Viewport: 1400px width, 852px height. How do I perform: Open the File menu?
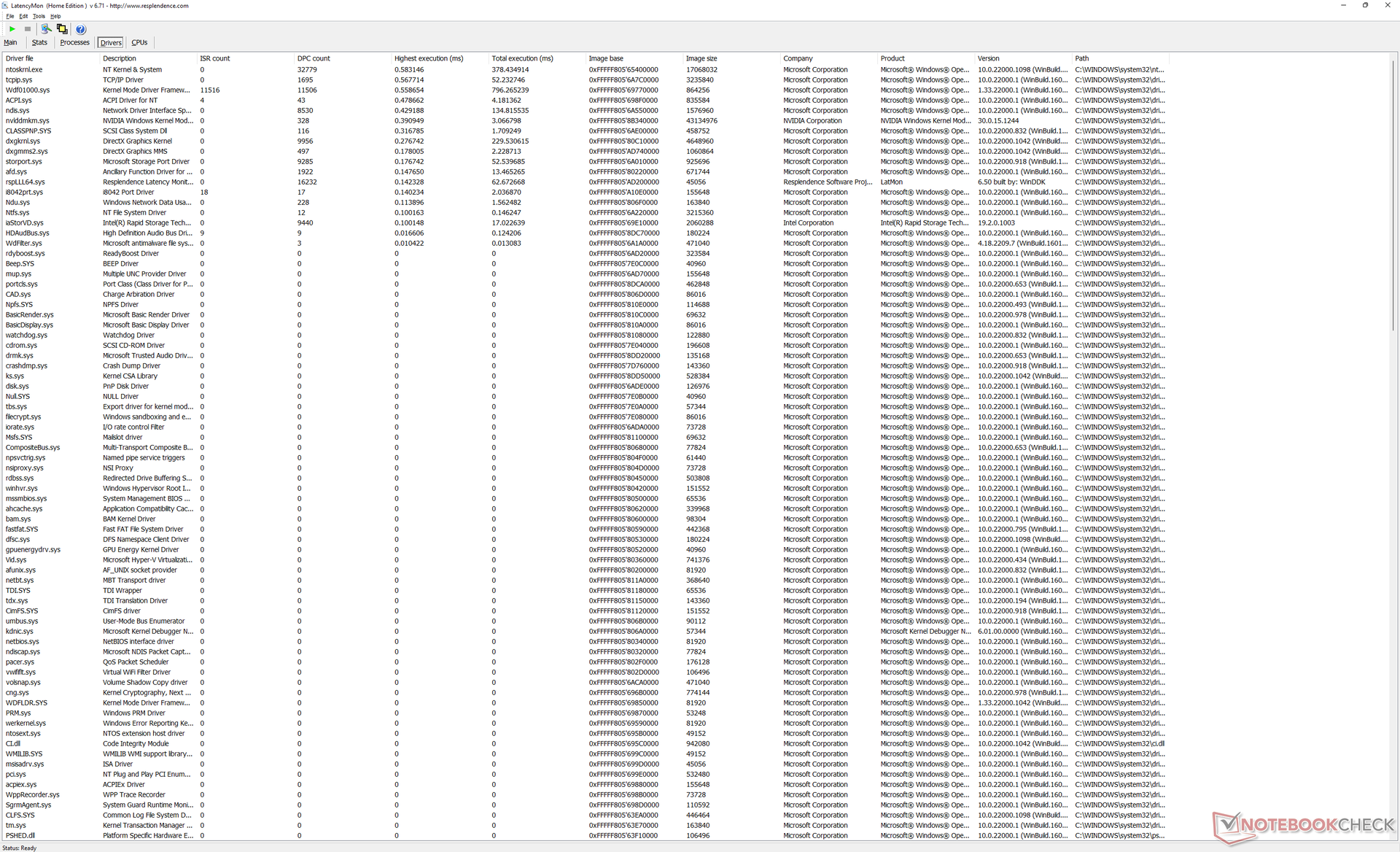[x=9, y=16]
